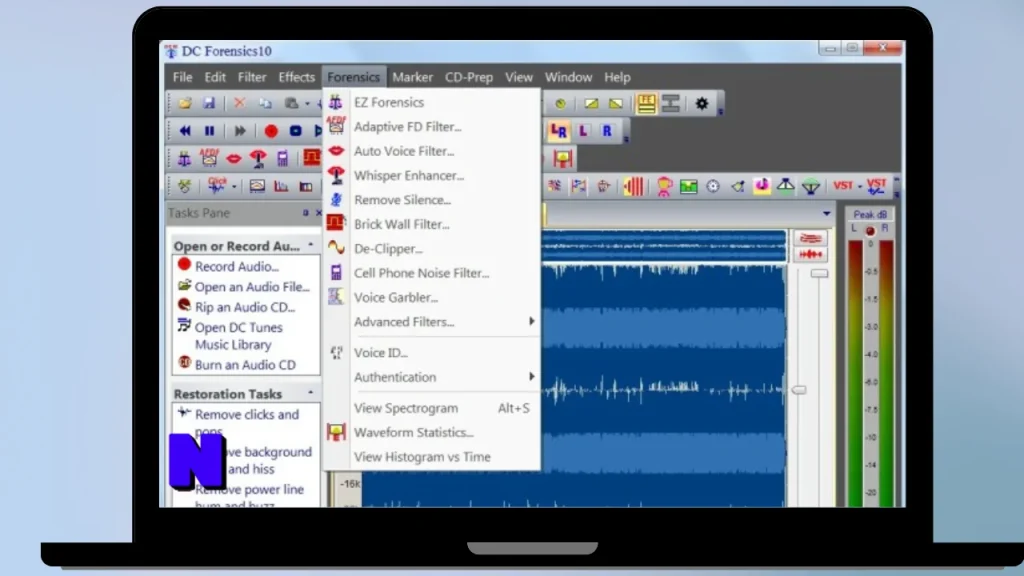Viewport: 1024px width, 576px height.
Task: Open the EZ Forensics menu entry
Action: [432, 103]
